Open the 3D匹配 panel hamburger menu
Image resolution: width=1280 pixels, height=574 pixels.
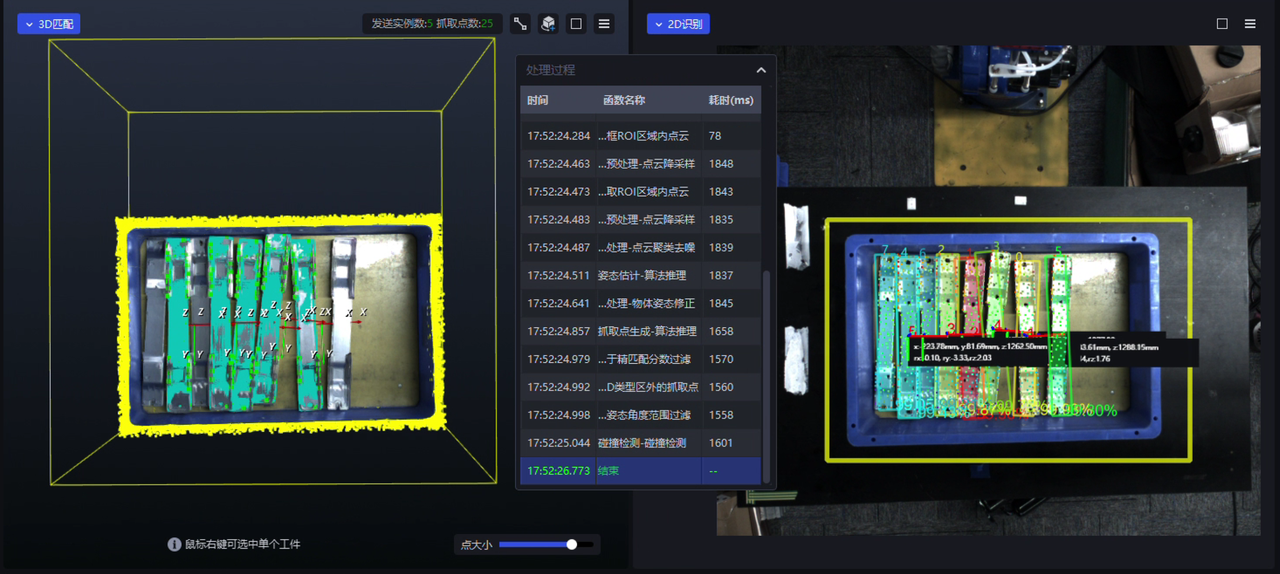coord(604,23)
